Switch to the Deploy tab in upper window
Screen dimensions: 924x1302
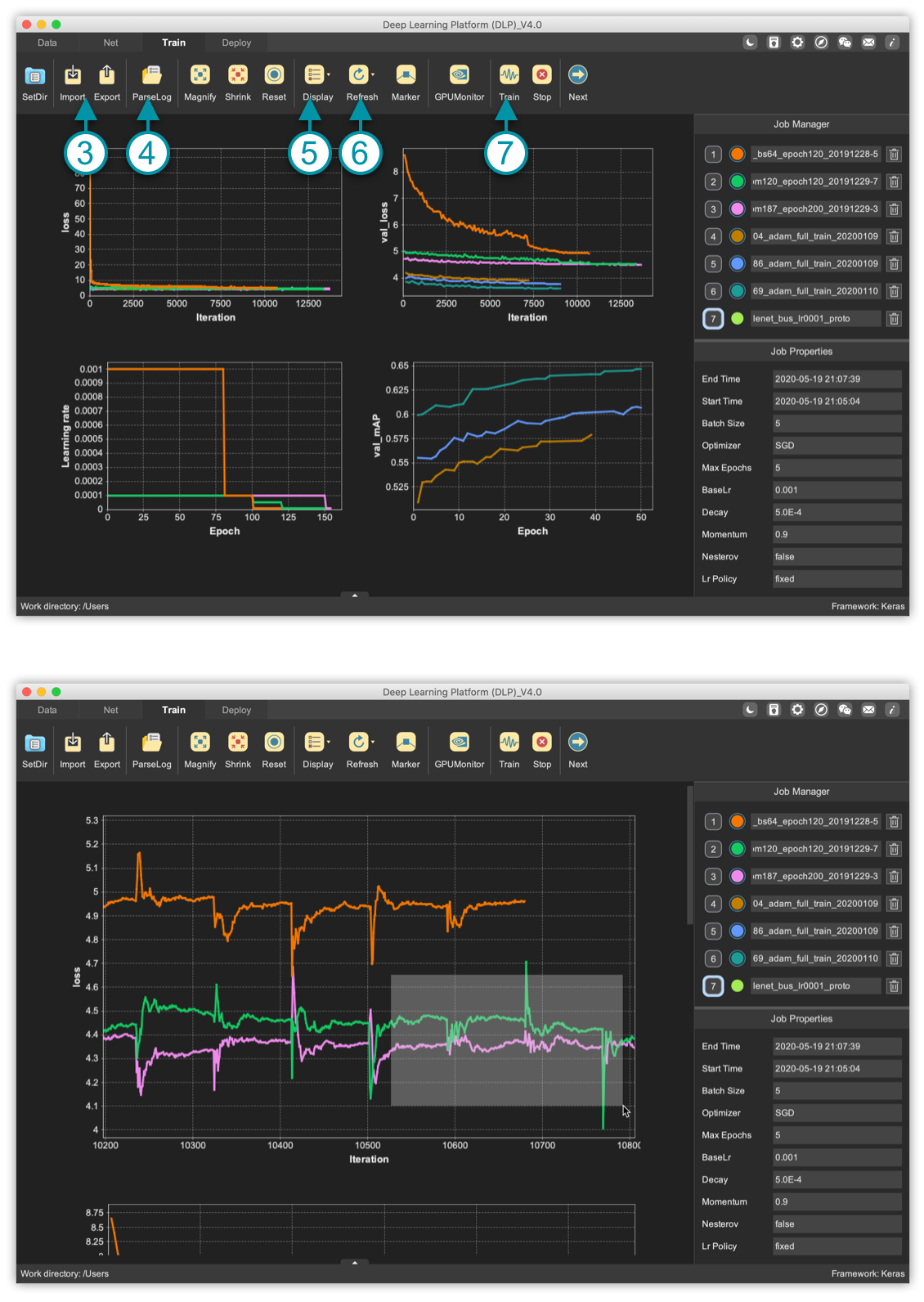point(236,43)
